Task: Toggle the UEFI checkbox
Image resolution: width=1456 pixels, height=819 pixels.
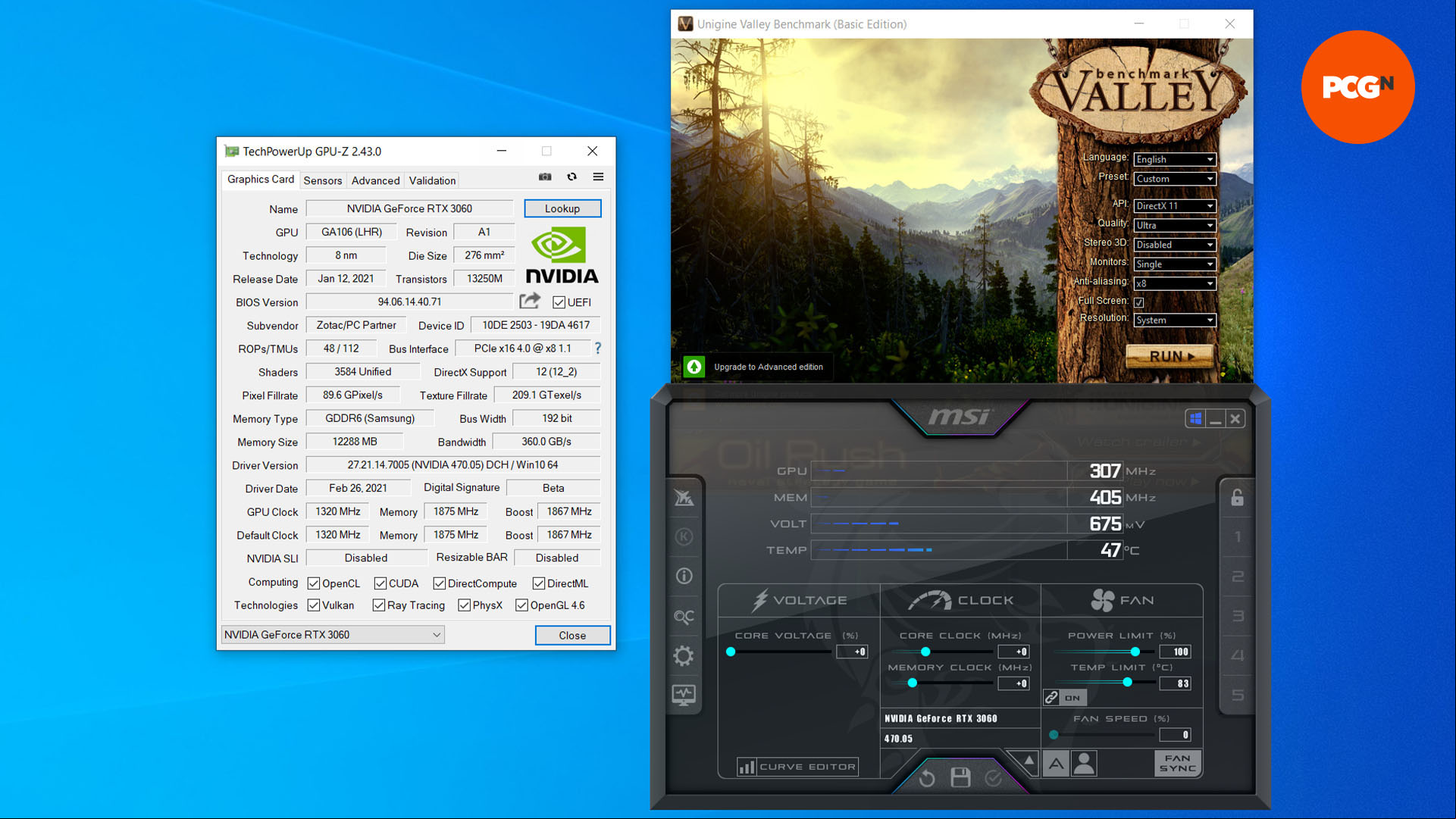Action: [x=559, y=302]
